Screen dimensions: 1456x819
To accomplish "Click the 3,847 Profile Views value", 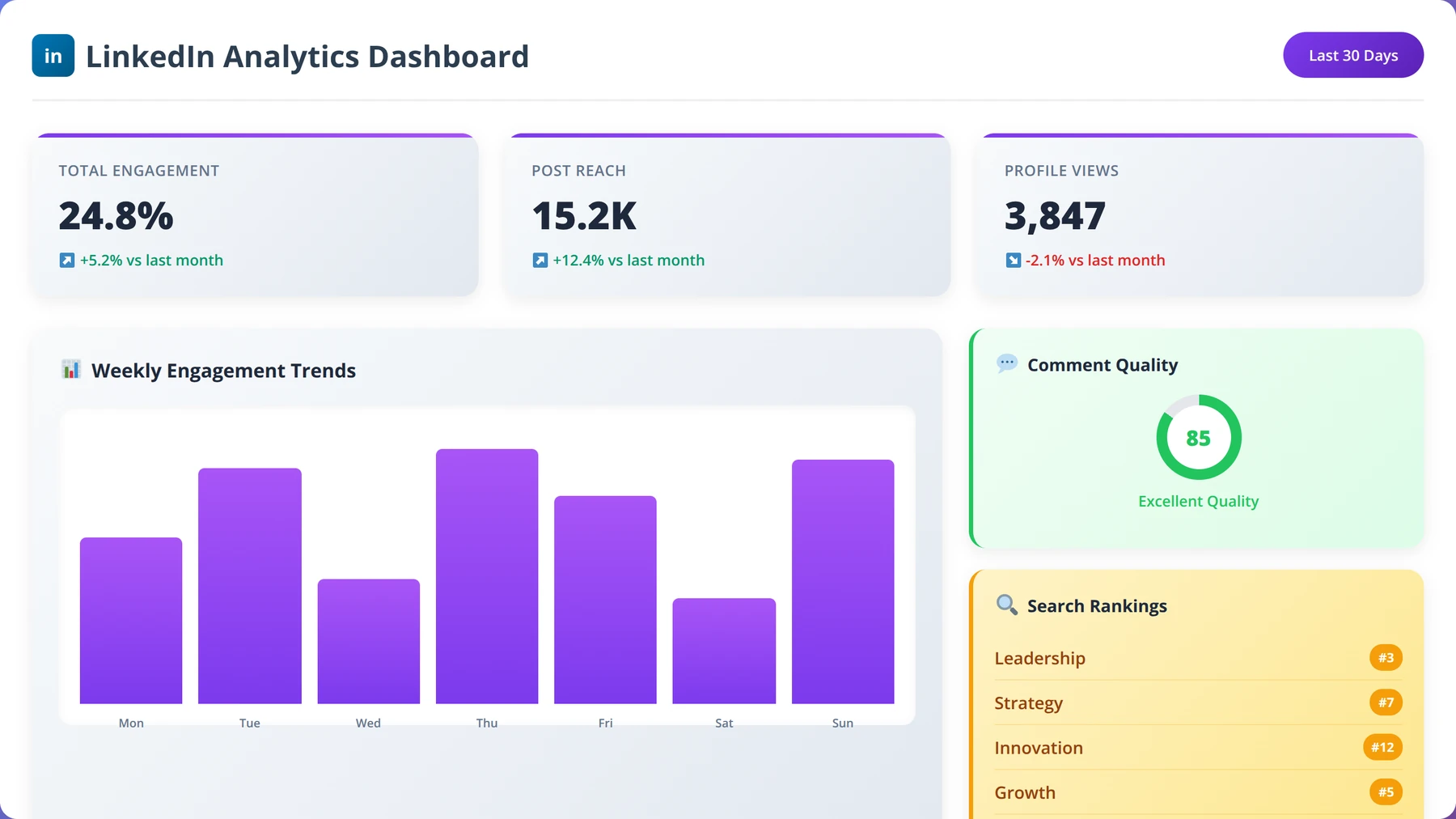I will point(1055,216).
